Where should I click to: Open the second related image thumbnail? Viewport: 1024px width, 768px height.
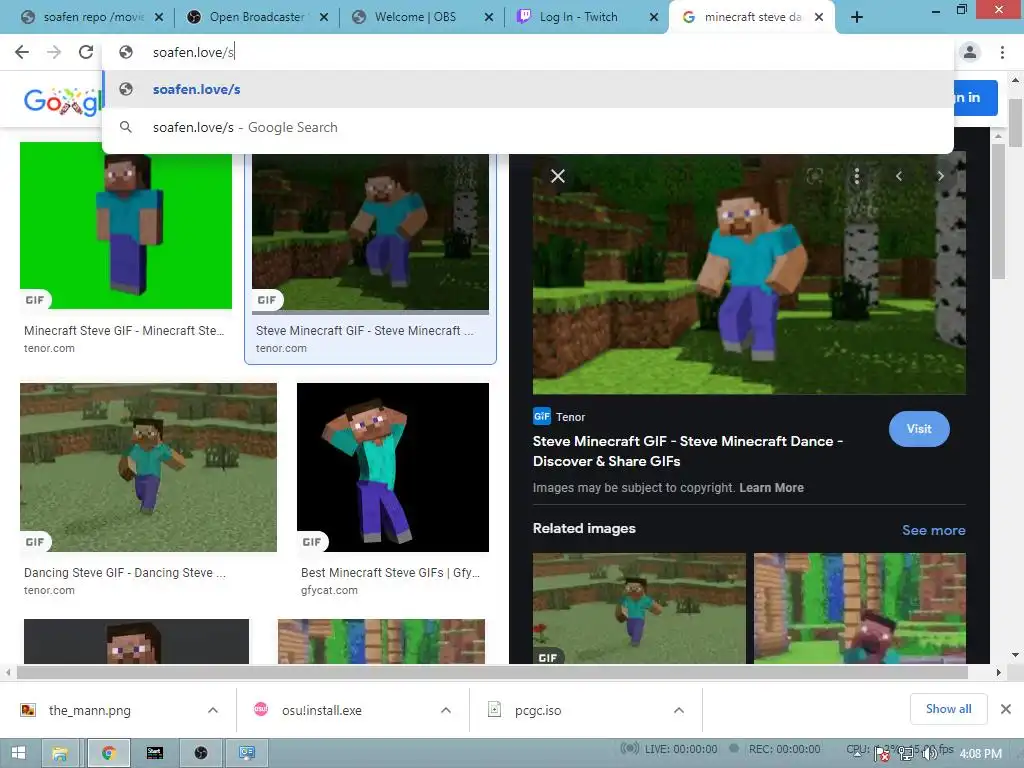(x=859, y=608)
